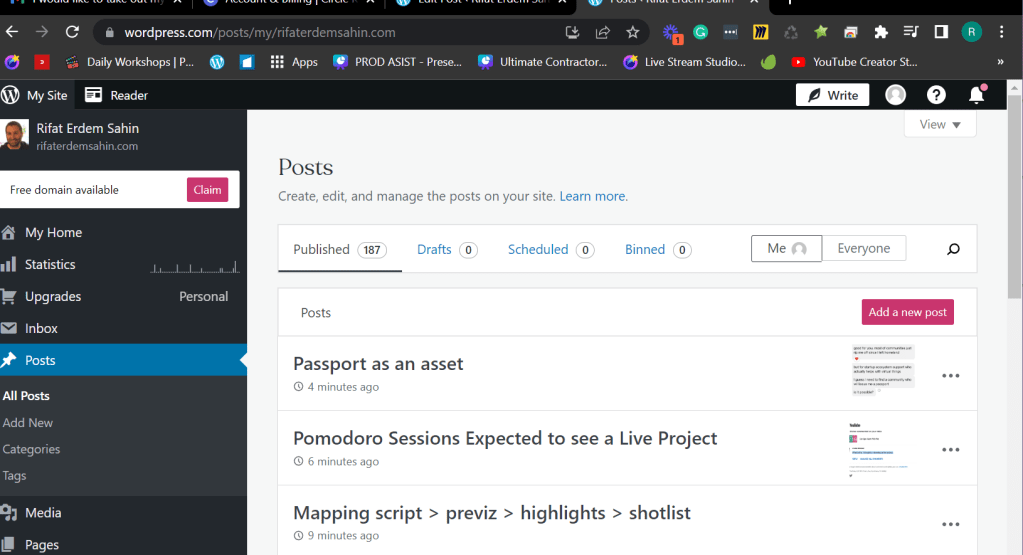This screenshot has height=555, width=1023.
Task: Open the Grammarly extension icon
Action: (701, 32)
